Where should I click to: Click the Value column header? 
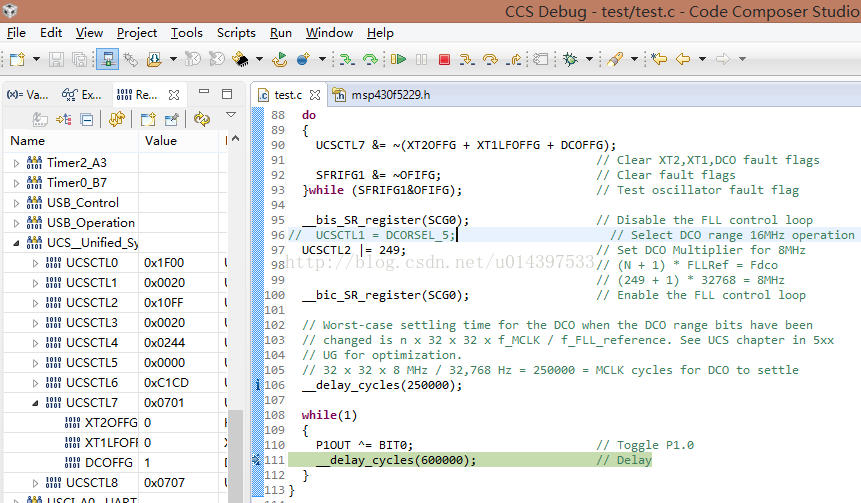pos(160,141)
